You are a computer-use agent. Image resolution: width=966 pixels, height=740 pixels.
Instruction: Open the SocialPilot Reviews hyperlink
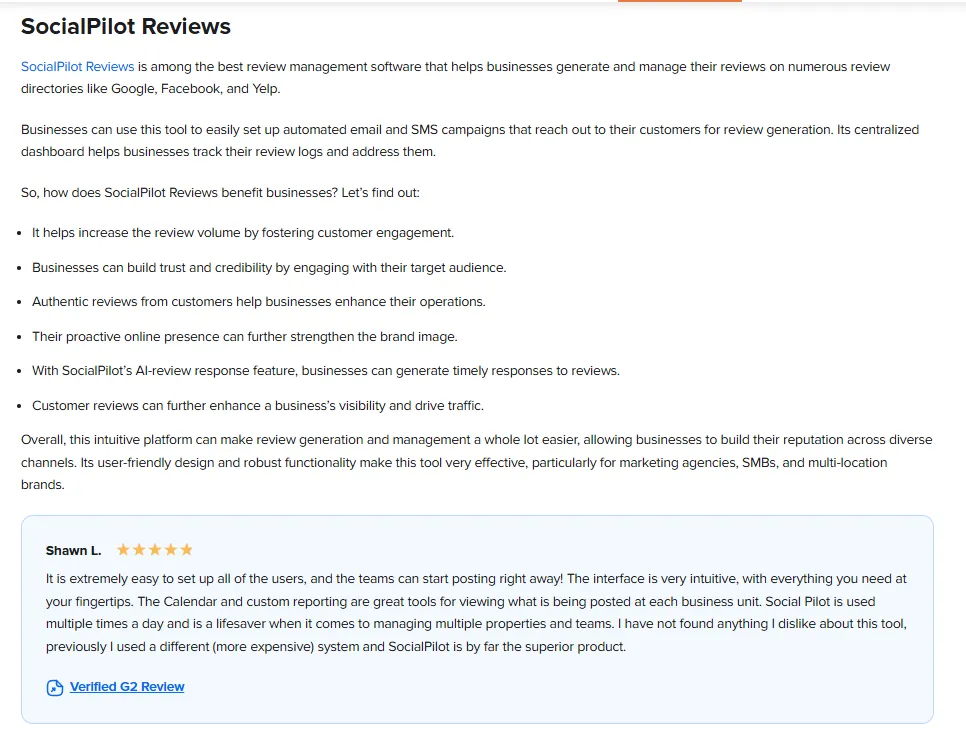click(x=77, y=66)
